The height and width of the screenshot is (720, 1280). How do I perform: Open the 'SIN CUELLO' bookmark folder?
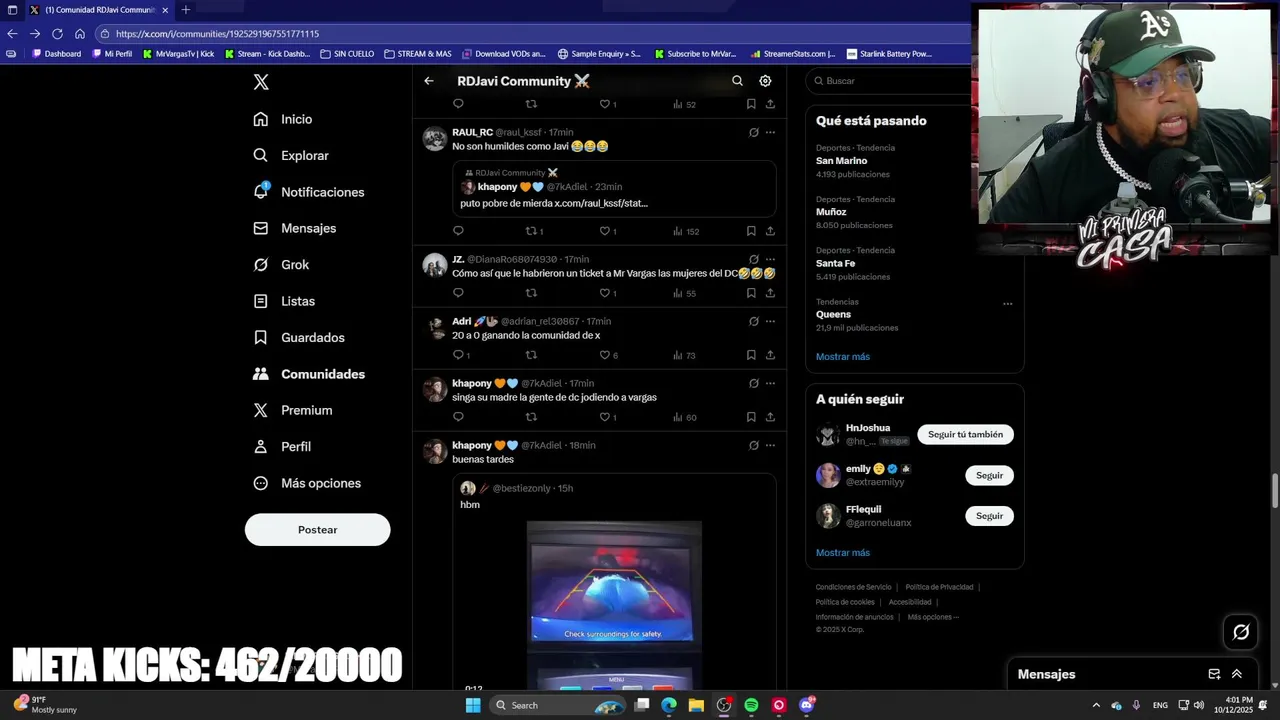(x=347, y=54)
